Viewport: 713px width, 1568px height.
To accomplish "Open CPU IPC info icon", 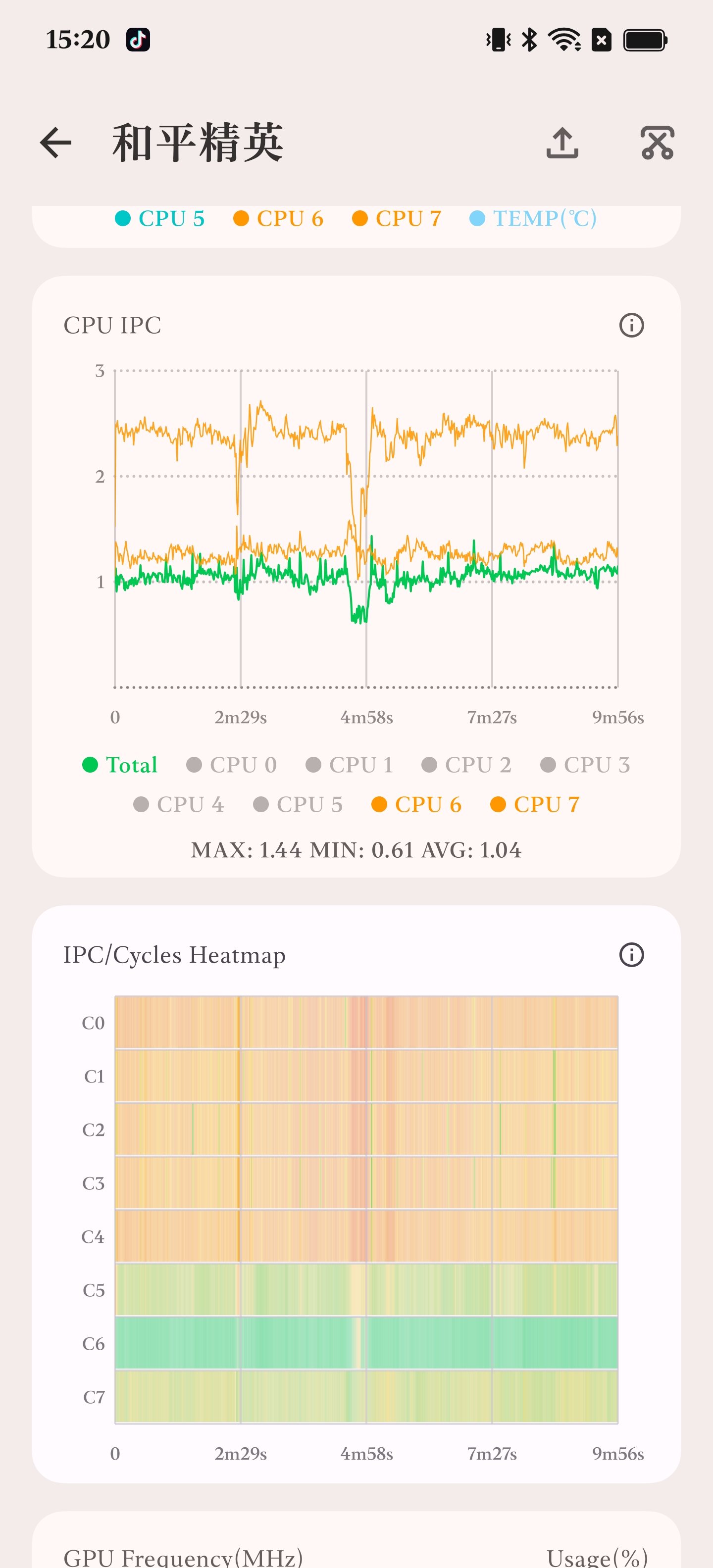I will pyautogui.click(x=631, y=325).
